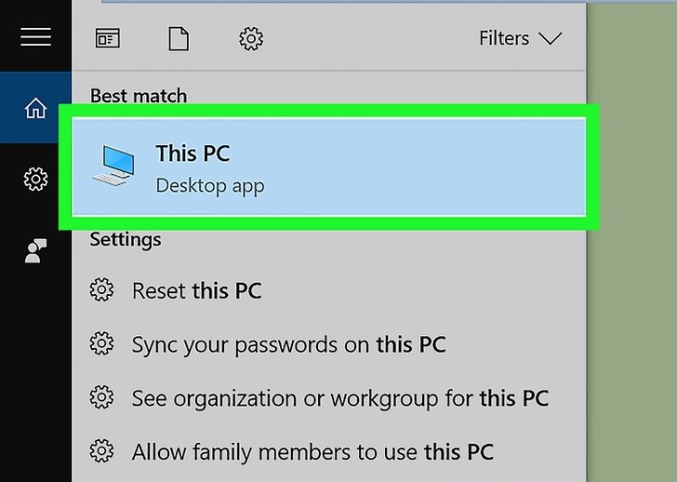
Task: Open See organization or workgroup for this PC
Action: pyautogui.click(x=329, y=398)
